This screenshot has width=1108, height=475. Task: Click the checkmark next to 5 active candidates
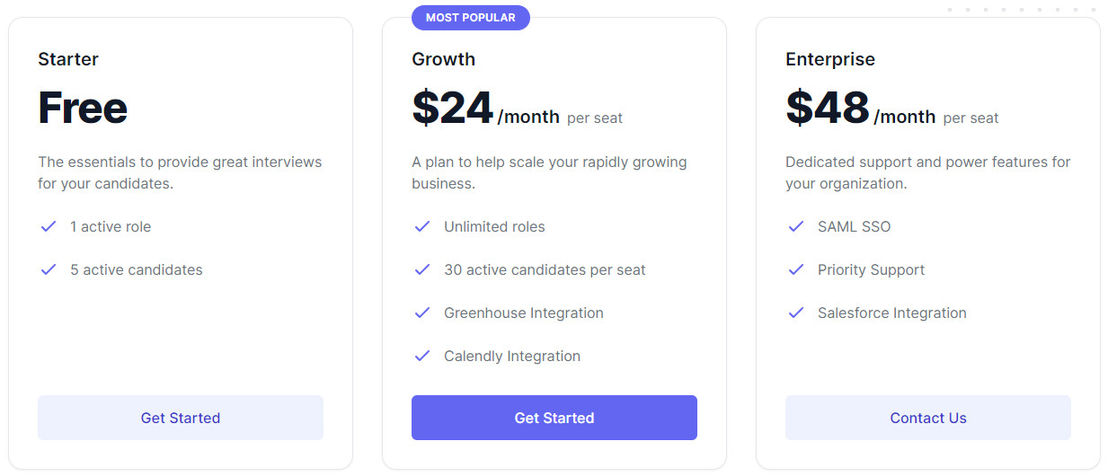(48, 270)
